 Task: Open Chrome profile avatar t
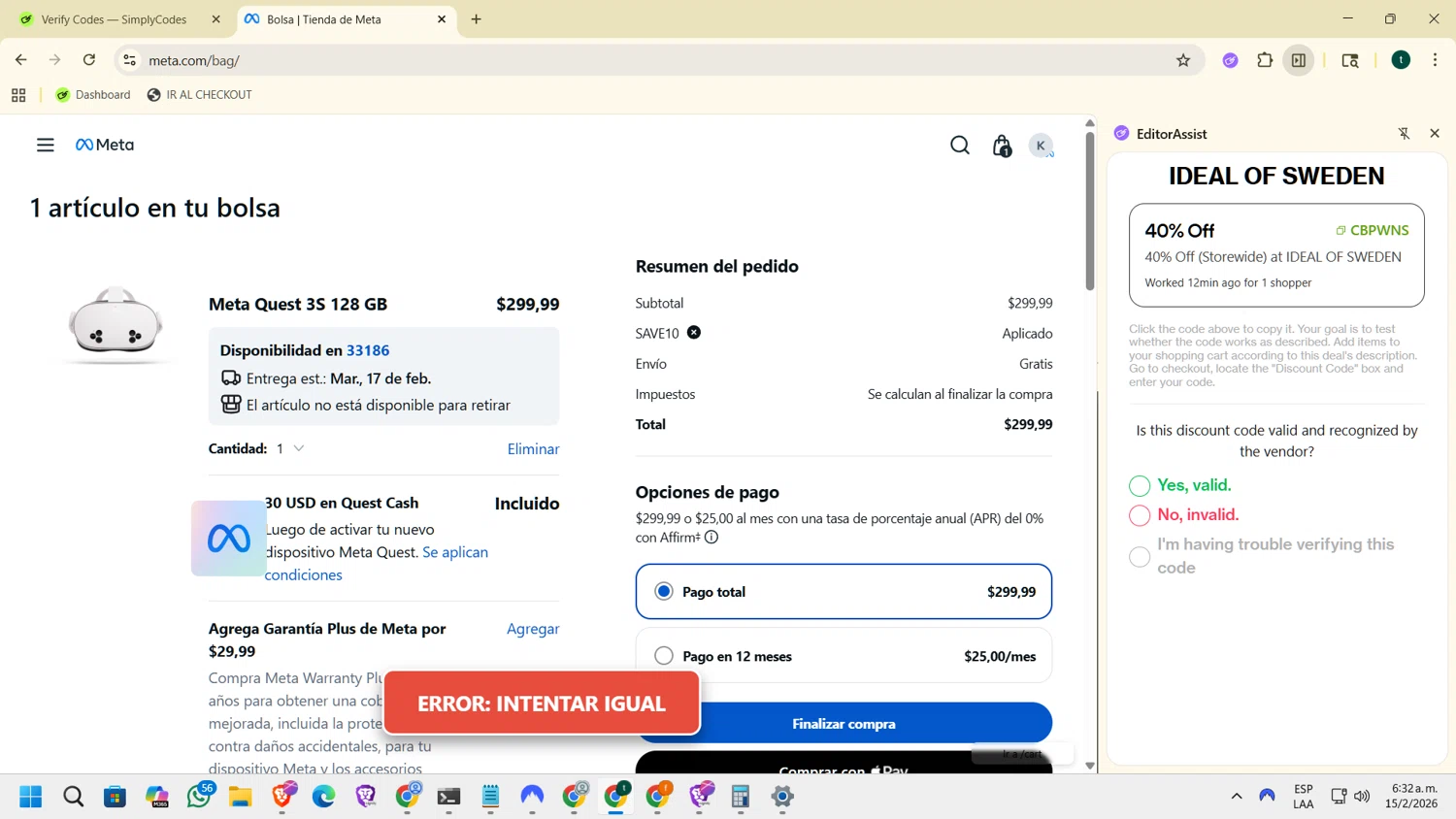(x=1401, y=60)
